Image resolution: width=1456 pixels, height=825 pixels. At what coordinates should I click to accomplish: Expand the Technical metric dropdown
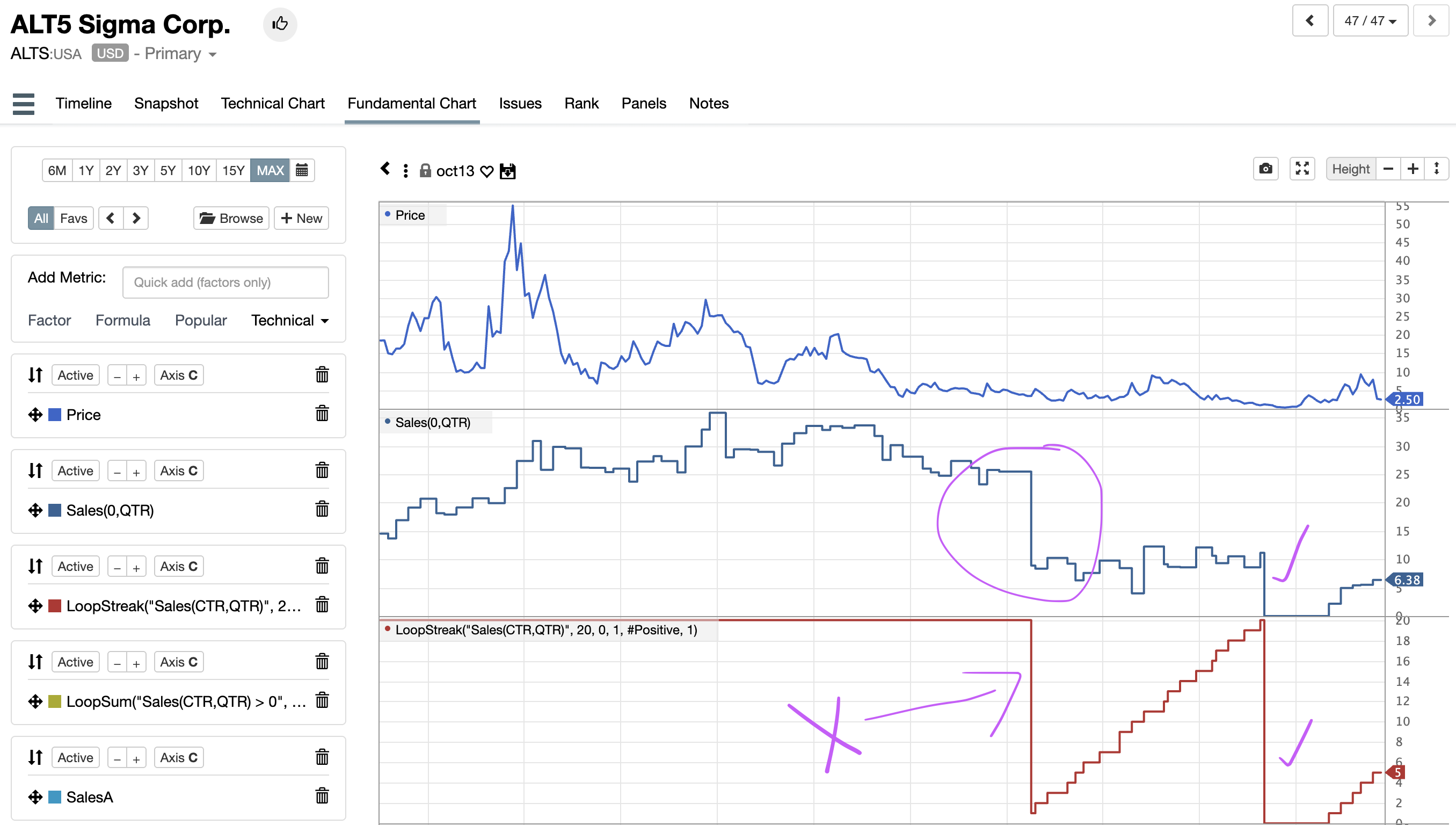(x=289, y=321)
